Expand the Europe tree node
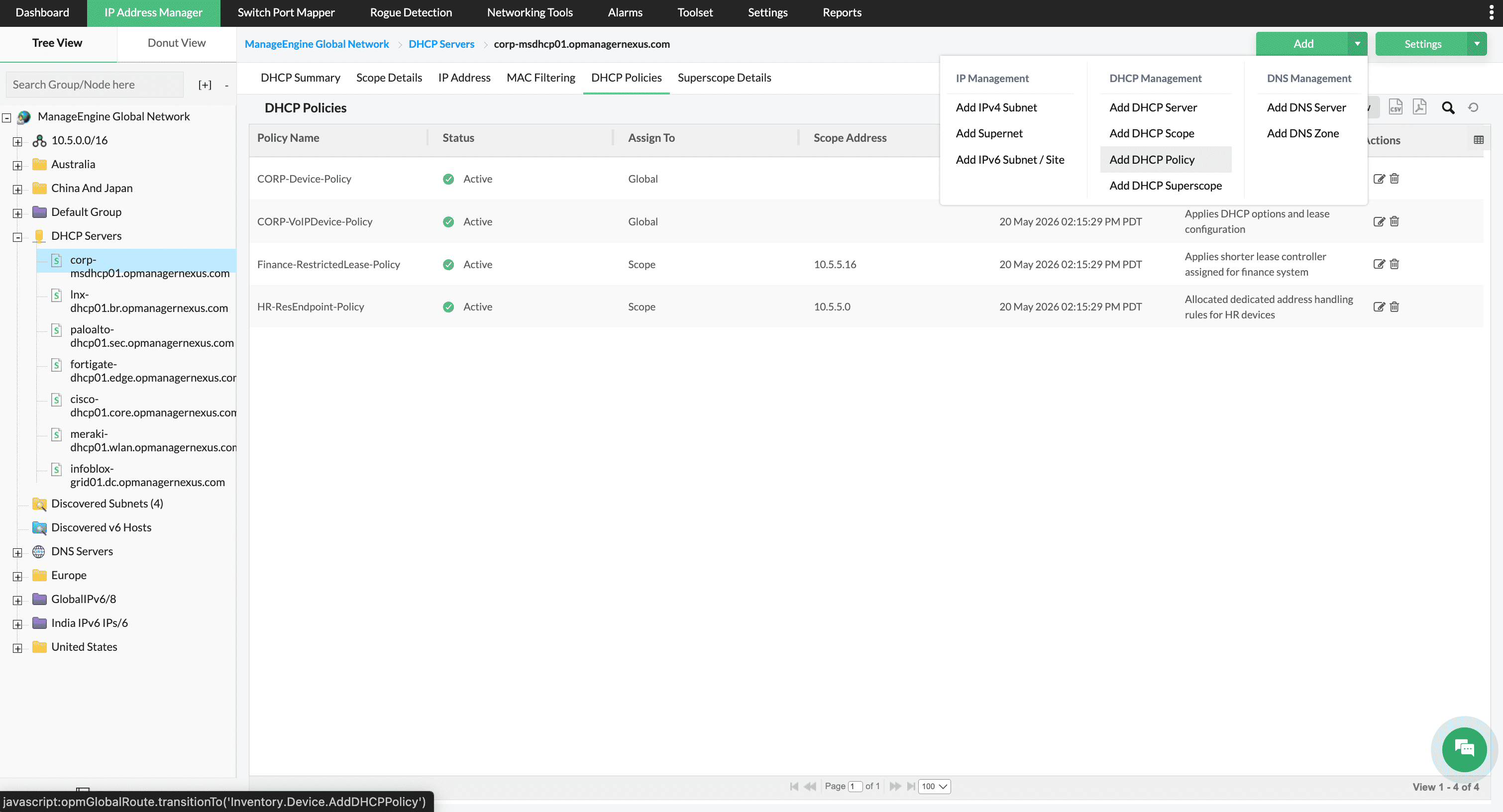The width and height of the screenshot is (1503, 812). click(17, 576)
